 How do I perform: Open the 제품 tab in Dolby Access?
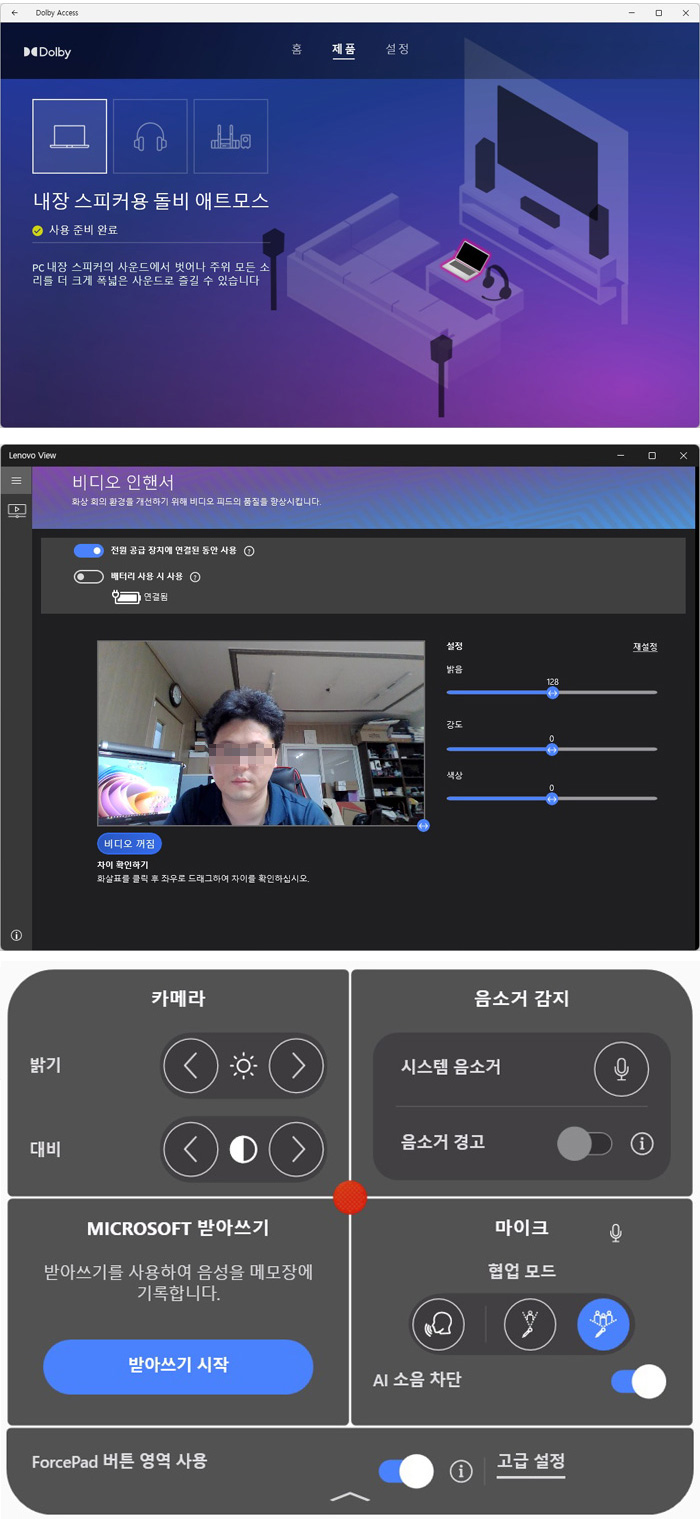click(344, 49)
